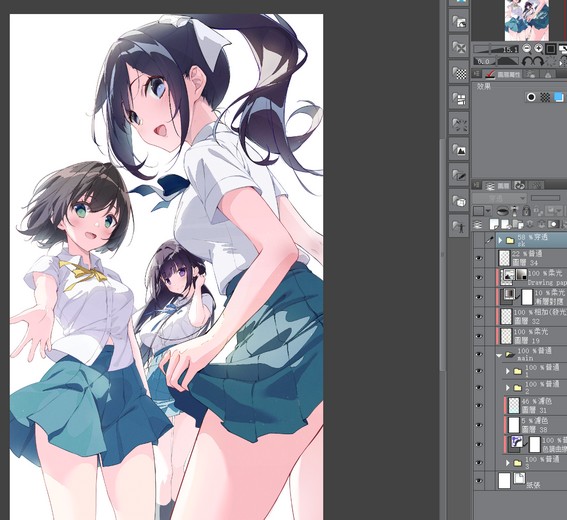Expand folder 1 inside main

tap(507, 371)
